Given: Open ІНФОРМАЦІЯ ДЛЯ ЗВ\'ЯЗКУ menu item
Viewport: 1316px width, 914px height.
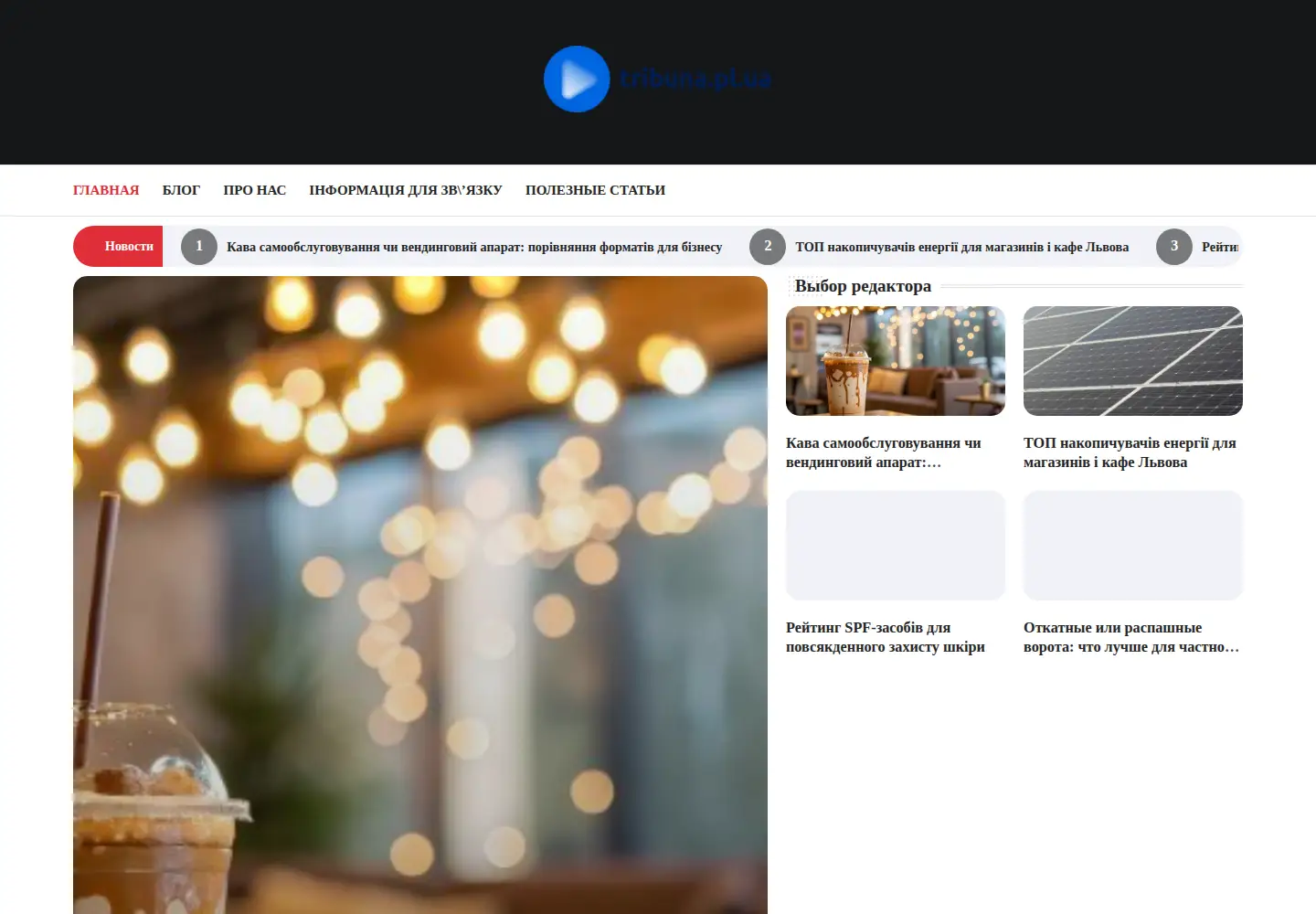Looking at the screenshot, I should coord(406,190).
